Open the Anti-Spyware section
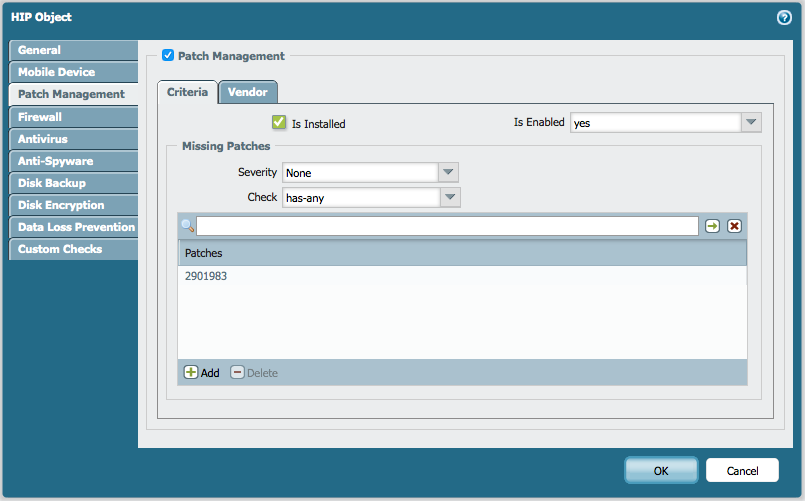 click(x=73, y=161)
